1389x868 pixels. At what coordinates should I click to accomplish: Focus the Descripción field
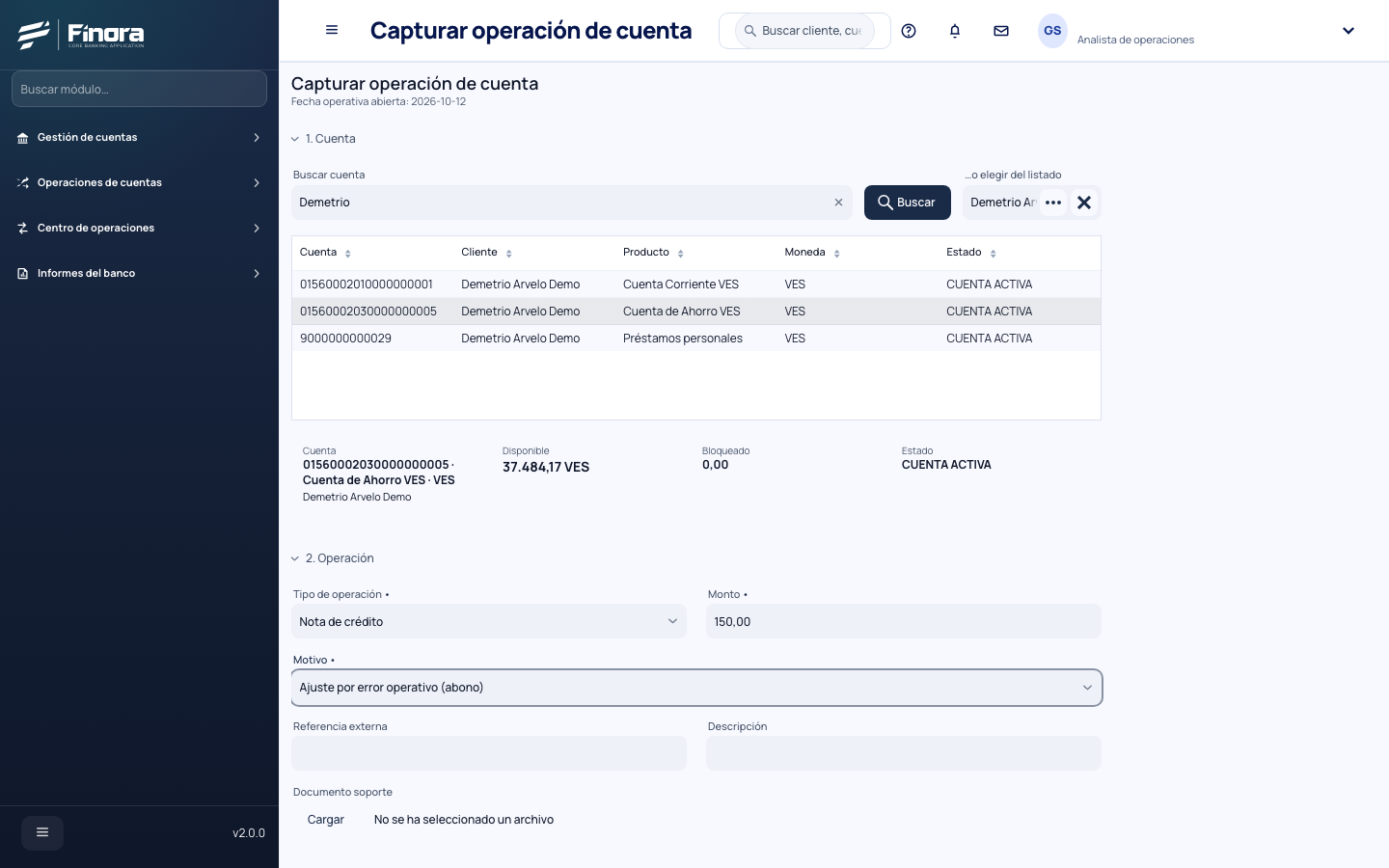(904, 753)
